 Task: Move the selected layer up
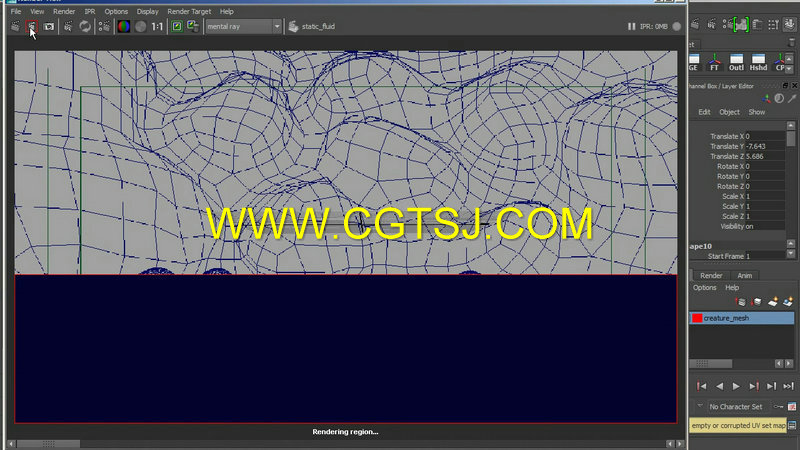(741, 303)
